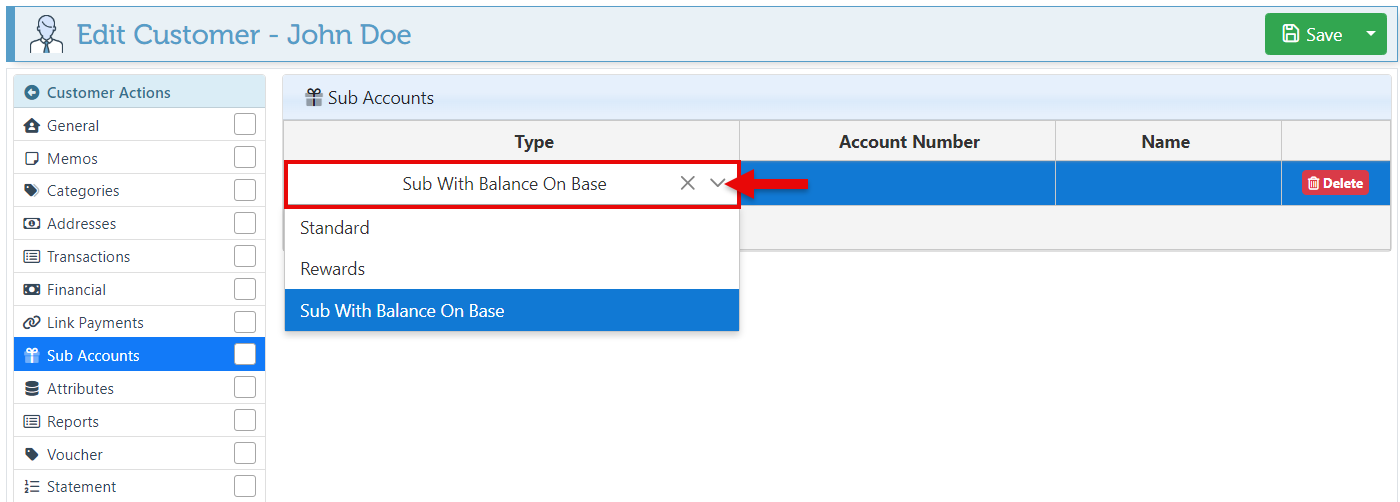Click the Memos note icon

pos(31,159)
